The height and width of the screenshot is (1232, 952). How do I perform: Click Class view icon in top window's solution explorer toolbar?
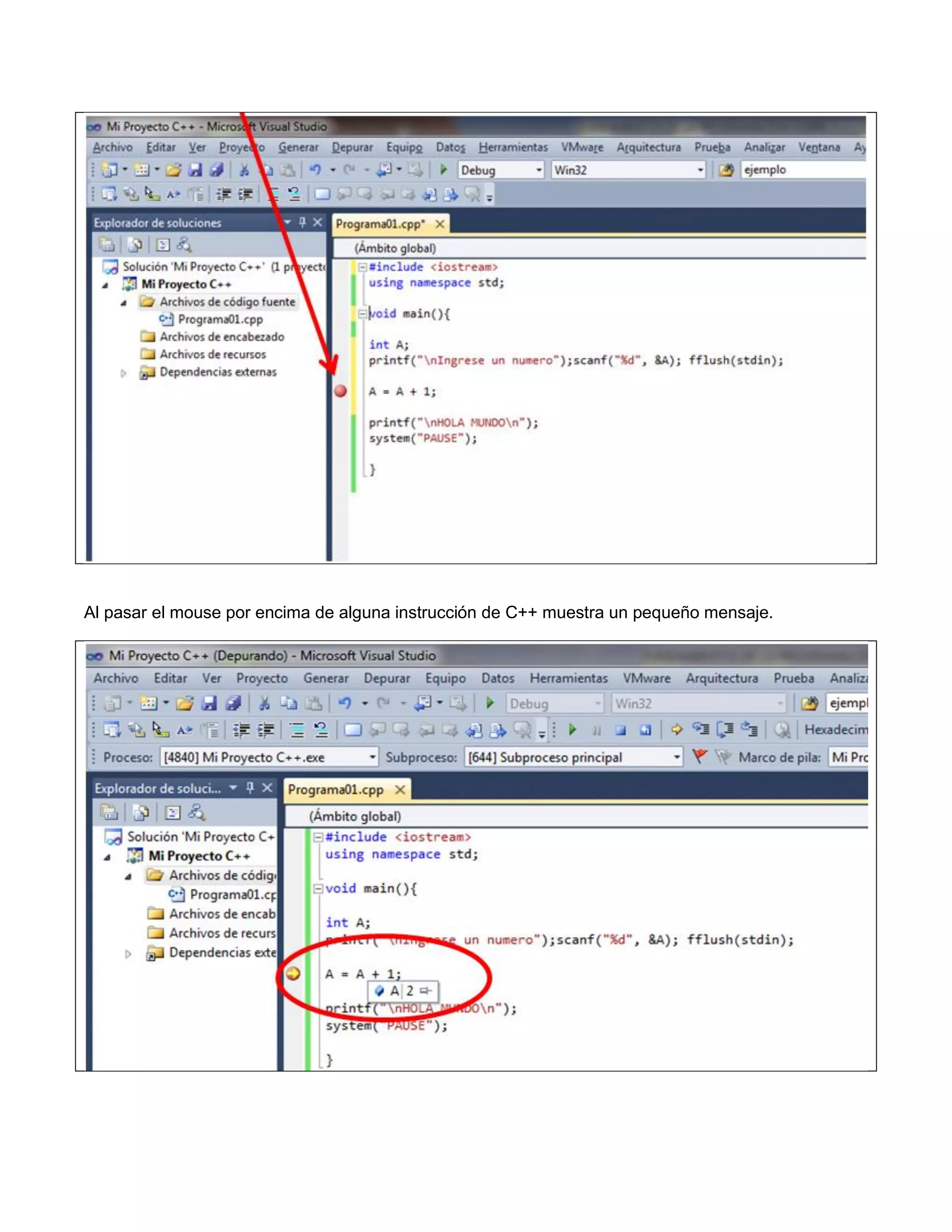click(x=184, y=245)
